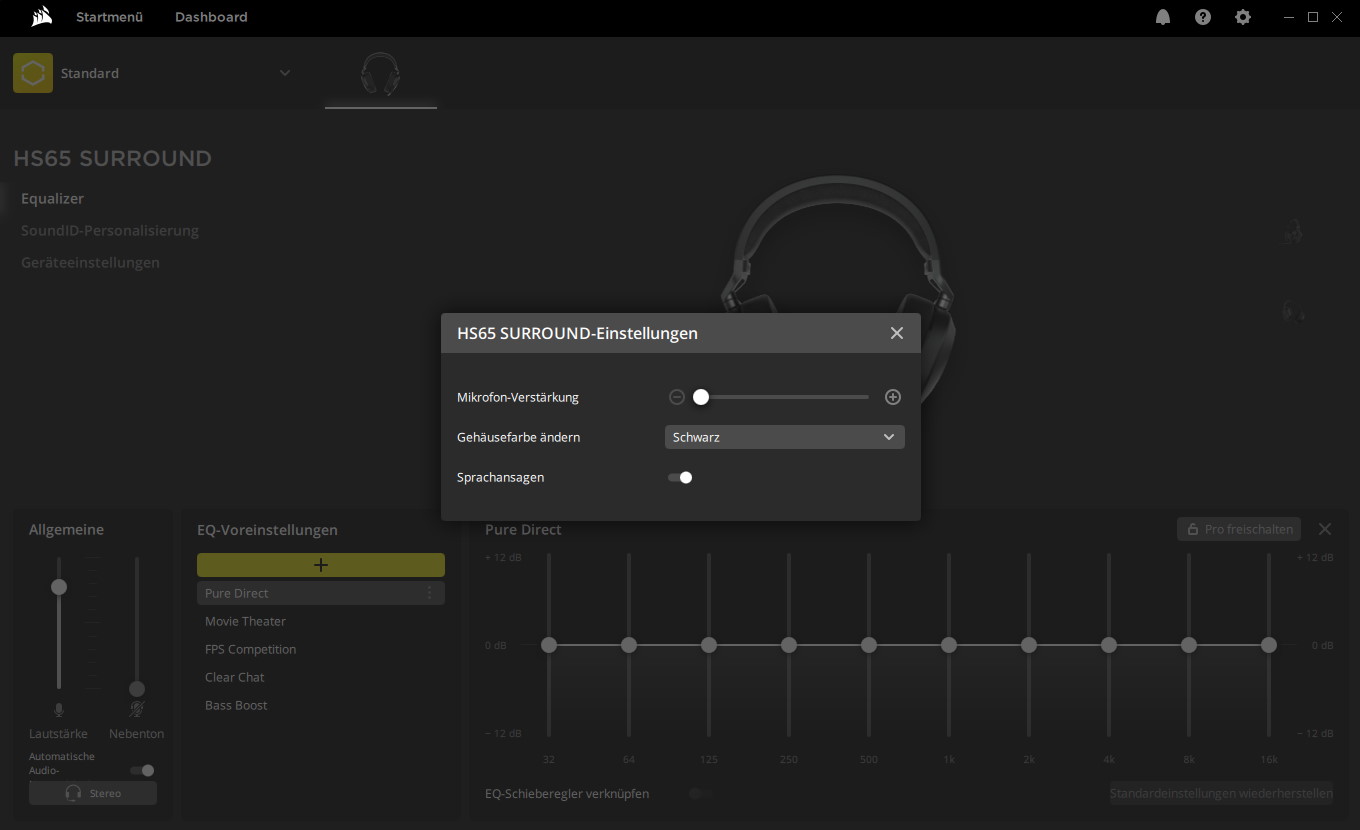The image size is (1360, 830).
Task: Select the Movie Theater preset
Action: pos(321,621)
